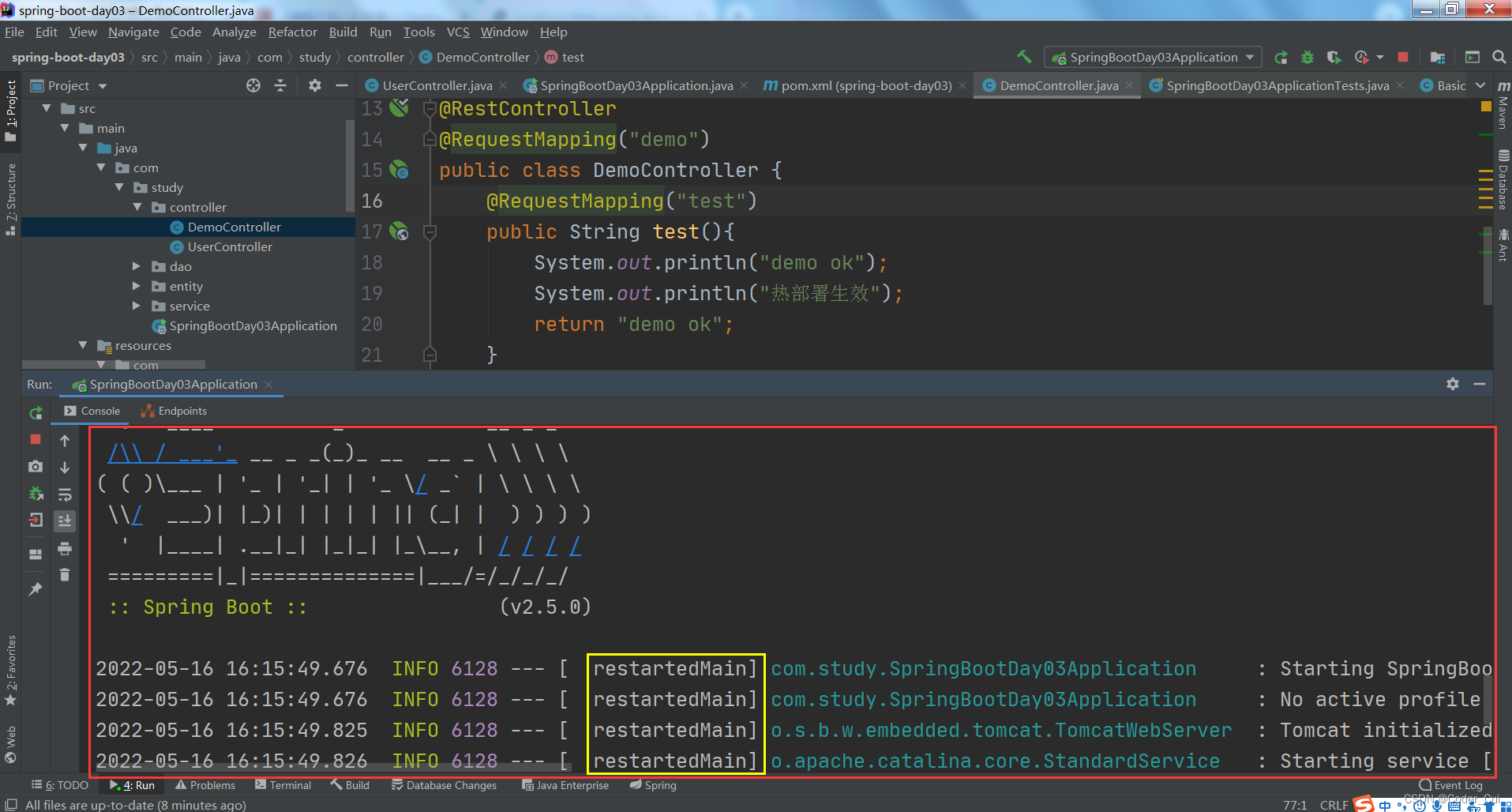
Task: Clear all console output trash icon
Action: pos(65,575)
